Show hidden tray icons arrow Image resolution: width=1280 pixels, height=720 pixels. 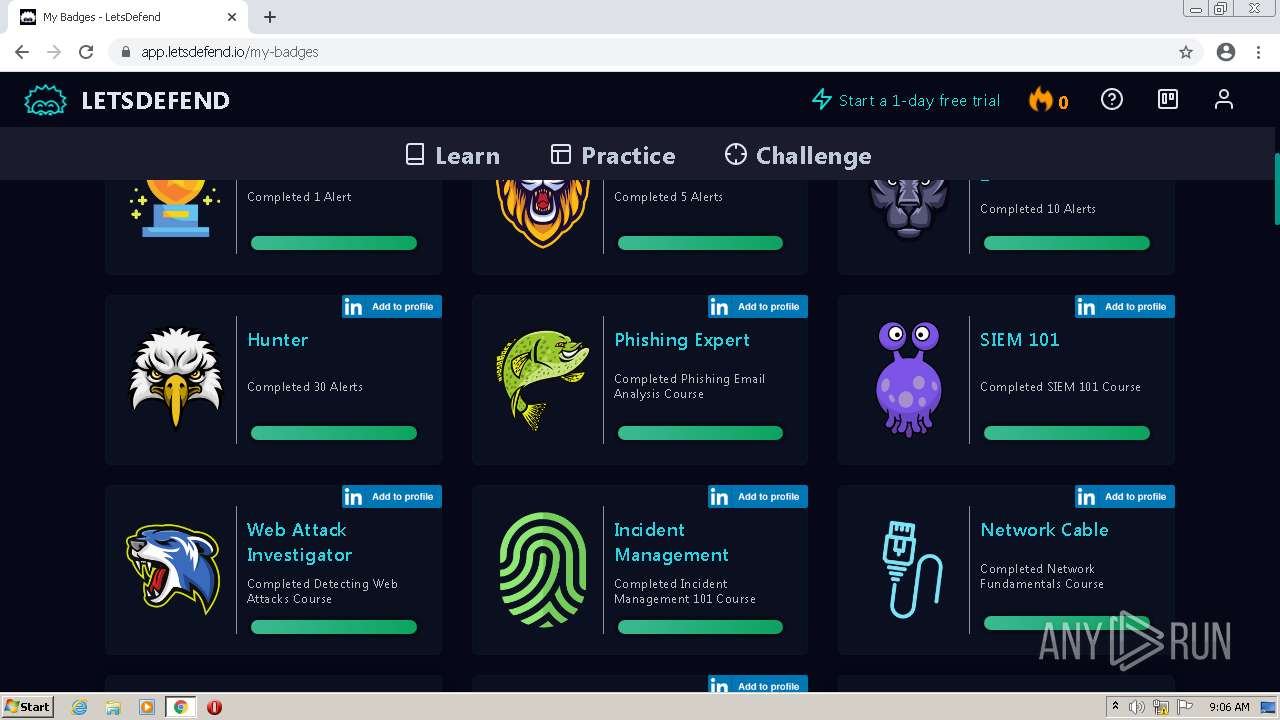point(1115,707)
